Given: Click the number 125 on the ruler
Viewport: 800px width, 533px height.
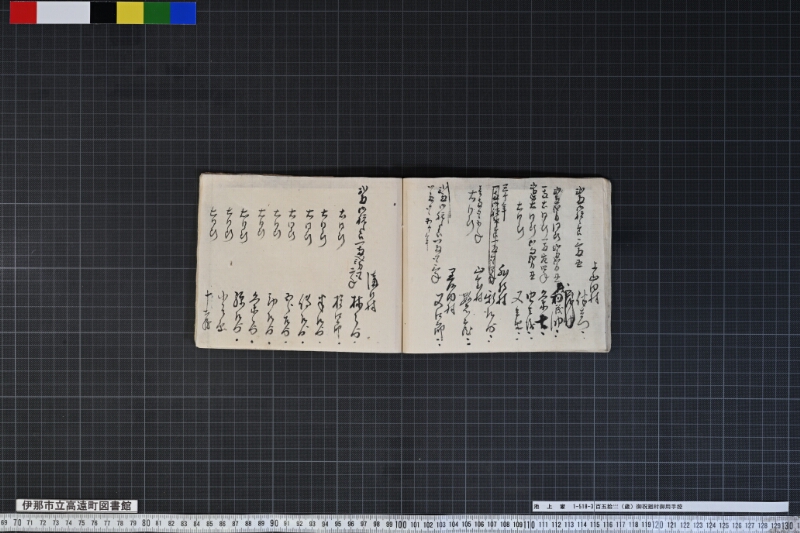Looking at the screenshot, I should (723, 525).
